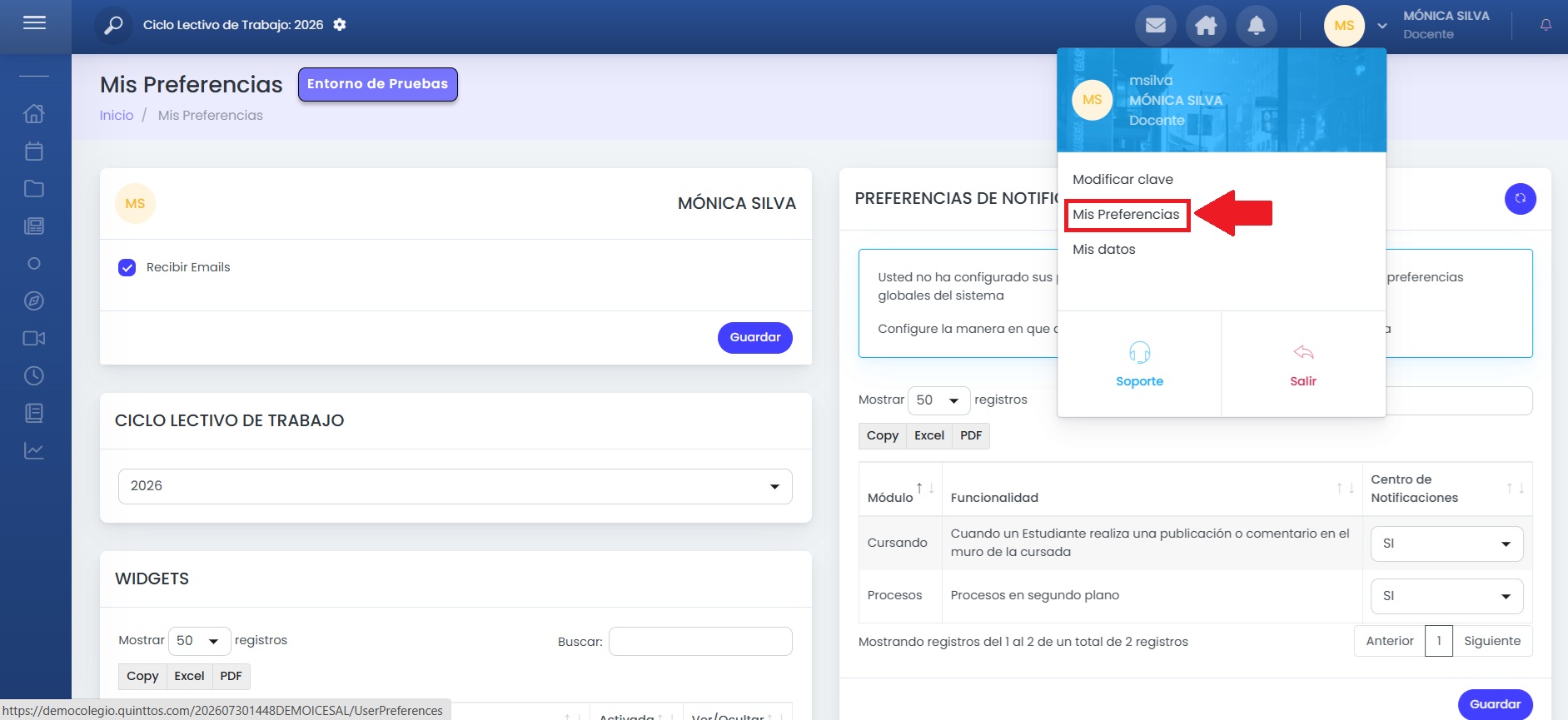Screen dimensions: 1568x720
Task: Open the sidebar newspaper icon
Action: click(34, 226)
